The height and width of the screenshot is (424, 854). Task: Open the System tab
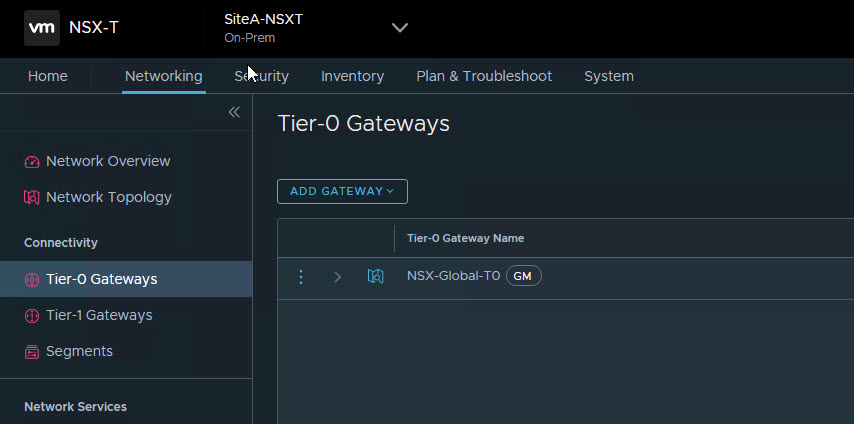[608, 76]
